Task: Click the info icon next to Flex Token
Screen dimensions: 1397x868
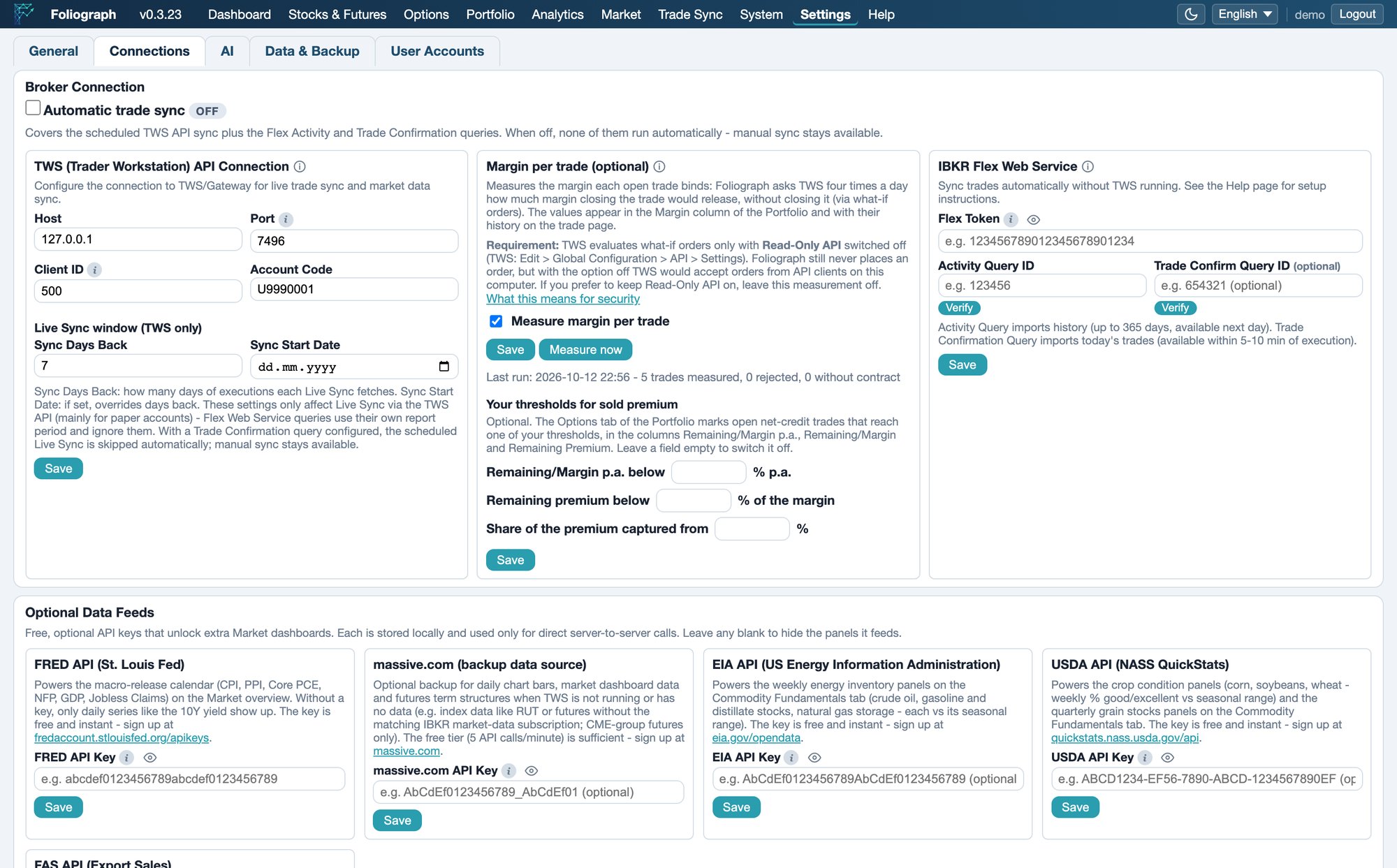Action: (1011, 219)
